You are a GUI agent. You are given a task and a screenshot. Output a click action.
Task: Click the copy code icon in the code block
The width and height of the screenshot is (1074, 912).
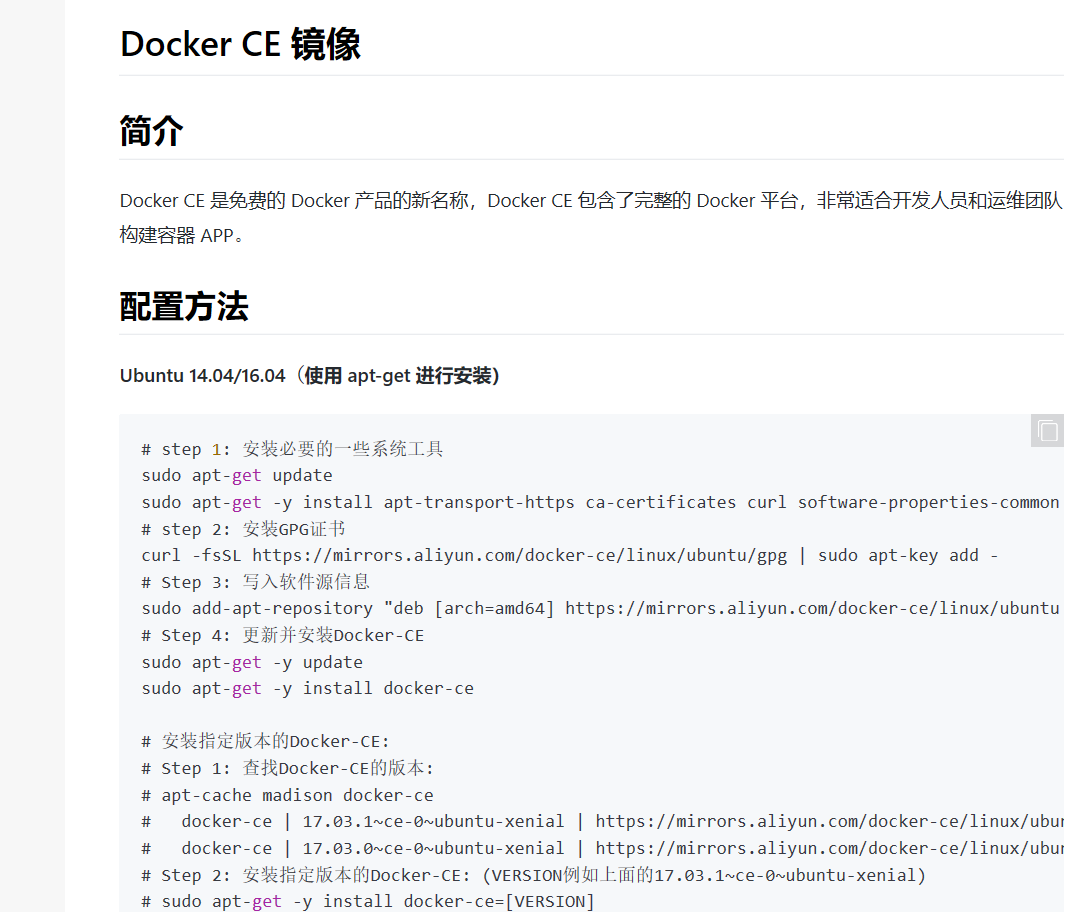coord(1047,431)
